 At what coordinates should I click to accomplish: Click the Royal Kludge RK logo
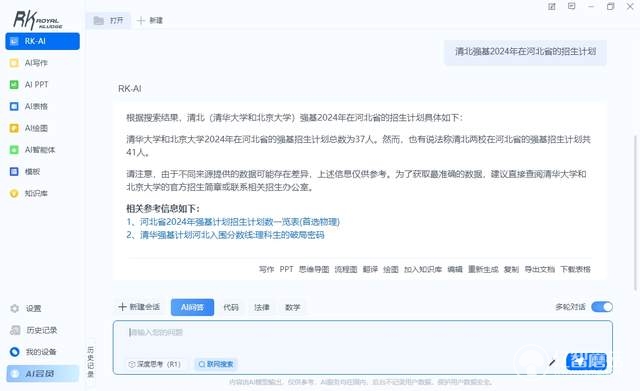click(x=38, y=20)
